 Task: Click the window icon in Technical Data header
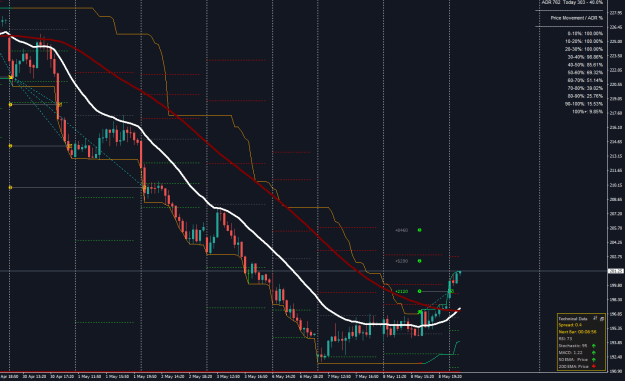(x=602, y=319)
